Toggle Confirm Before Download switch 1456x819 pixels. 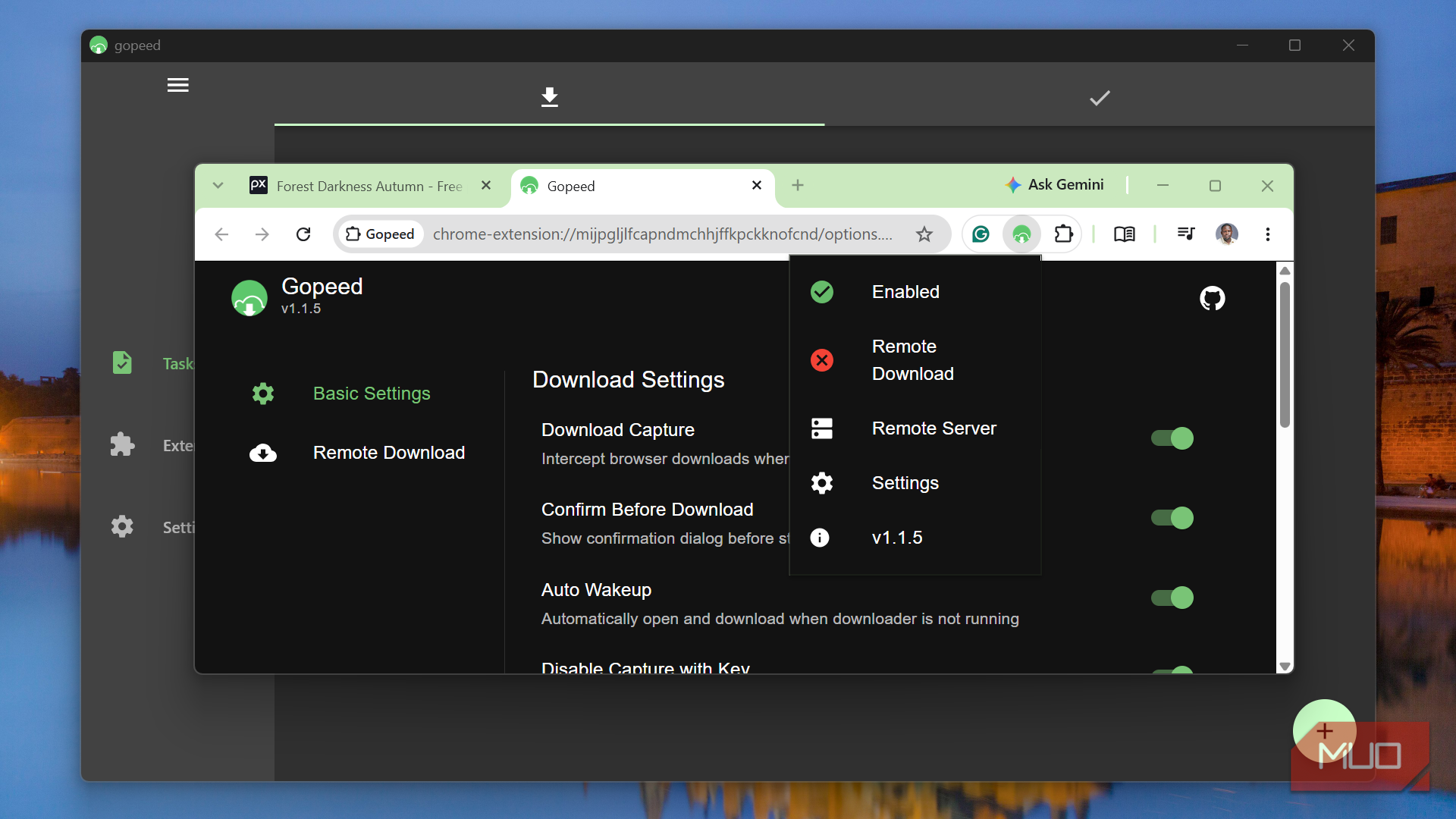click(1172, 518)
